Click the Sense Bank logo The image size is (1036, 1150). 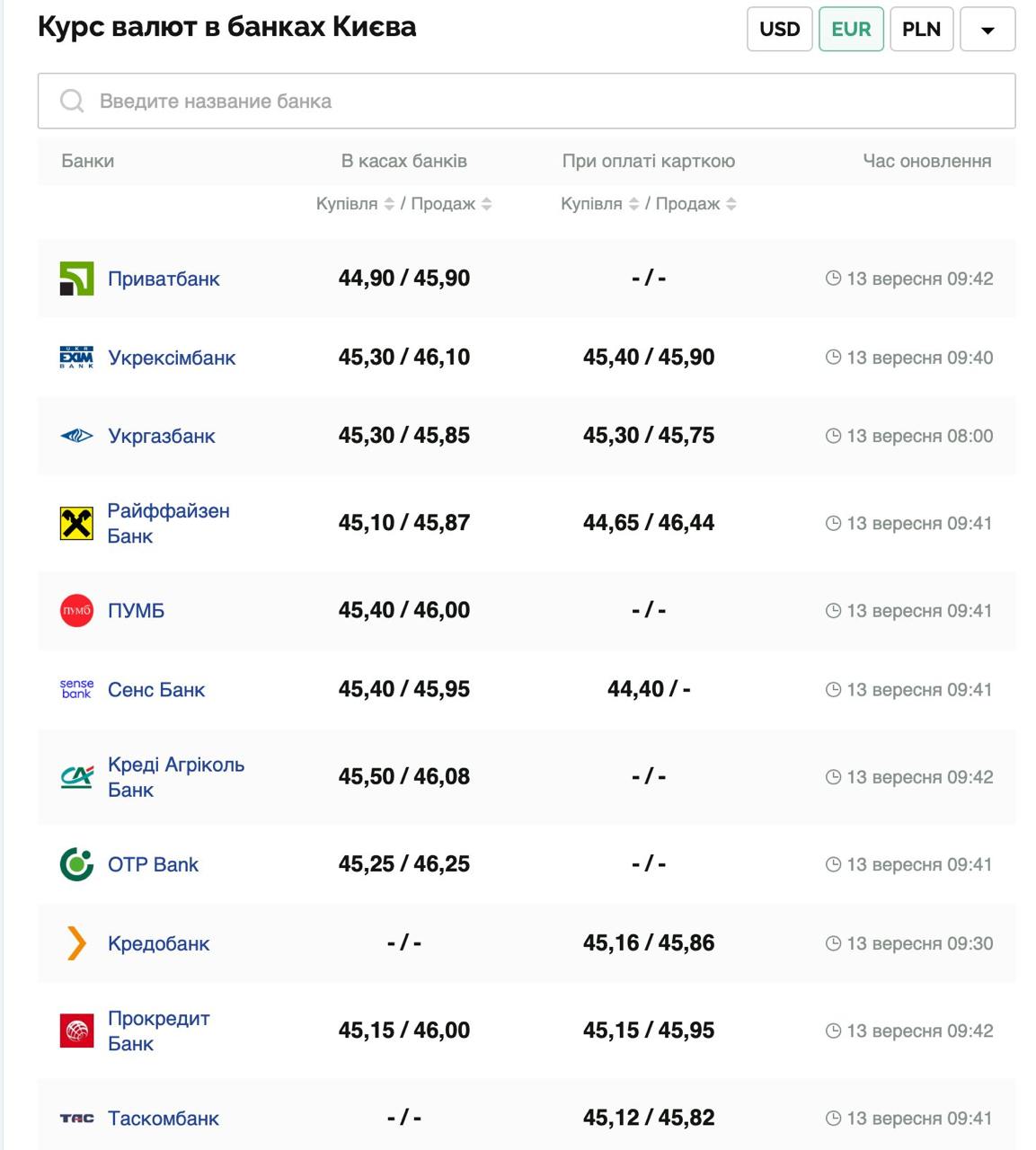76,689
